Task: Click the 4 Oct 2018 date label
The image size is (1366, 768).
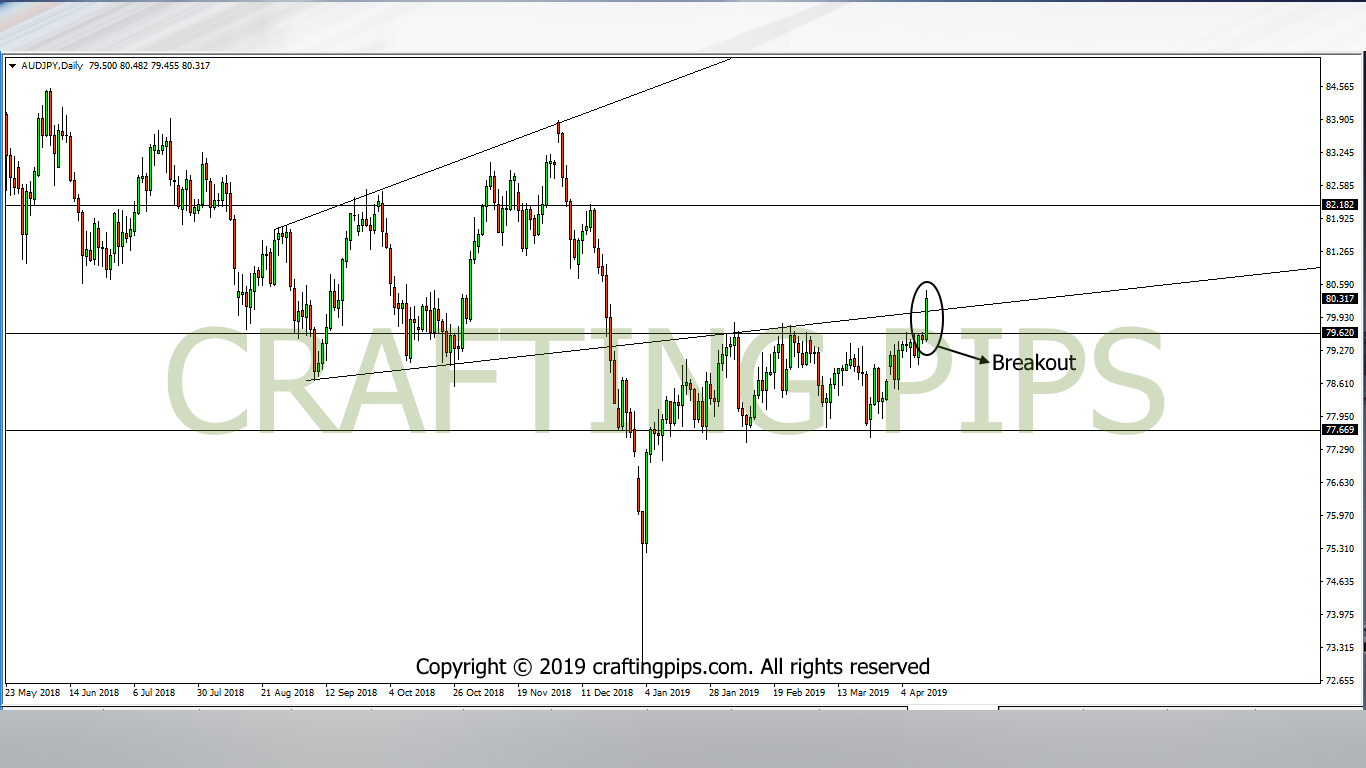Action: (x=412, y=692)
